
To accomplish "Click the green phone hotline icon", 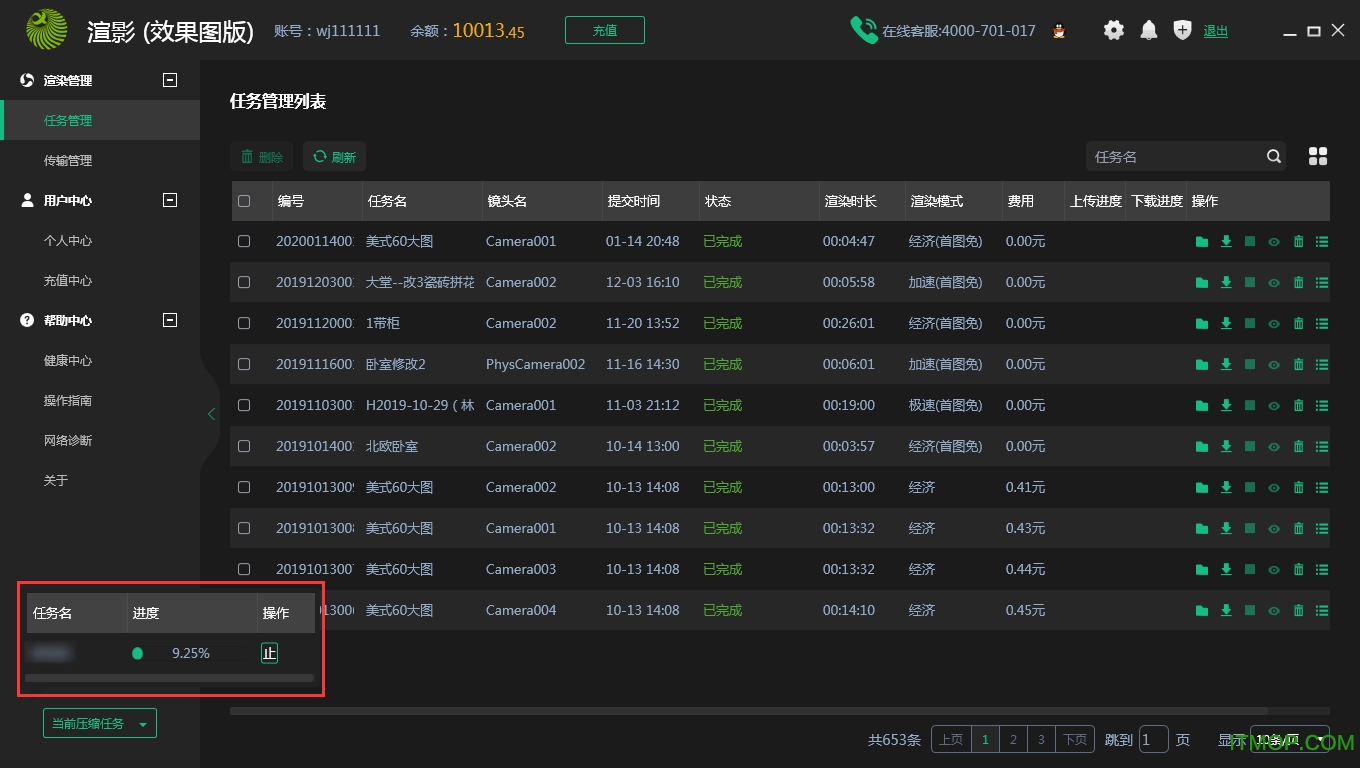I will point(864,30).
